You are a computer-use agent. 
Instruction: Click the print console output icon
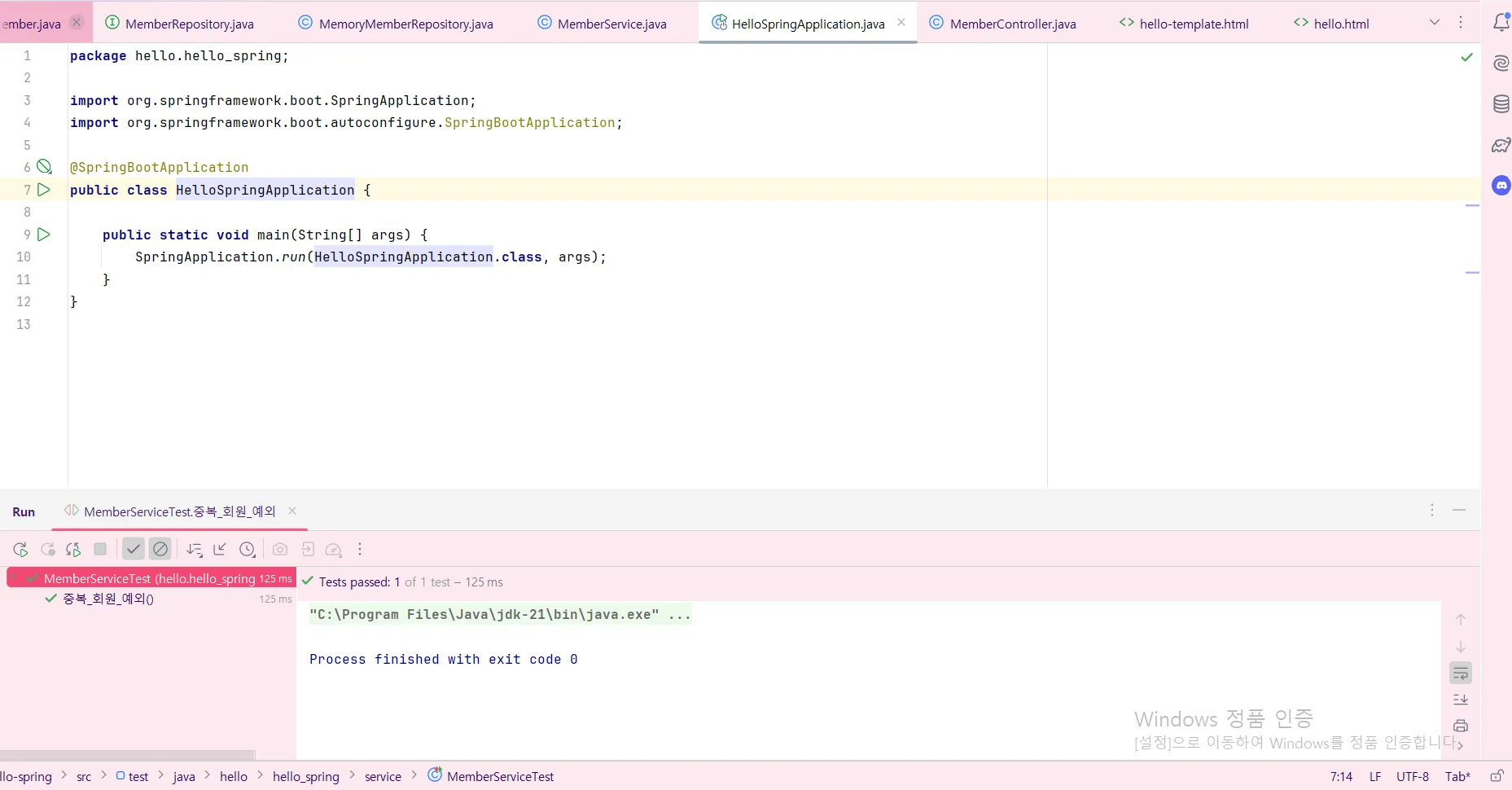(1461, 726)
